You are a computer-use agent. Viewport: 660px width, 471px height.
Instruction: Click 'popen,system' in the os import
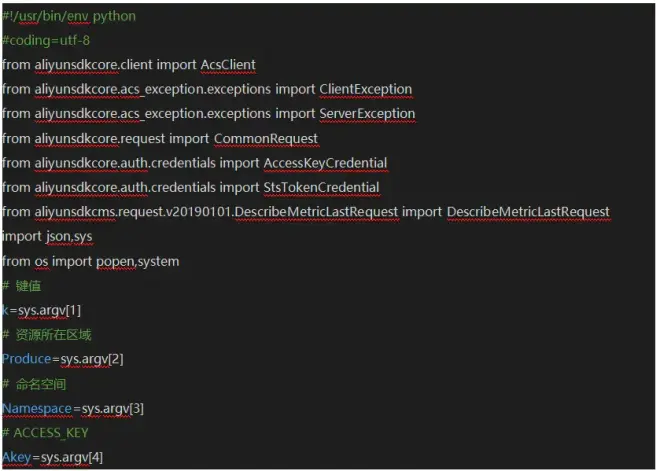(x=138, y=261)
